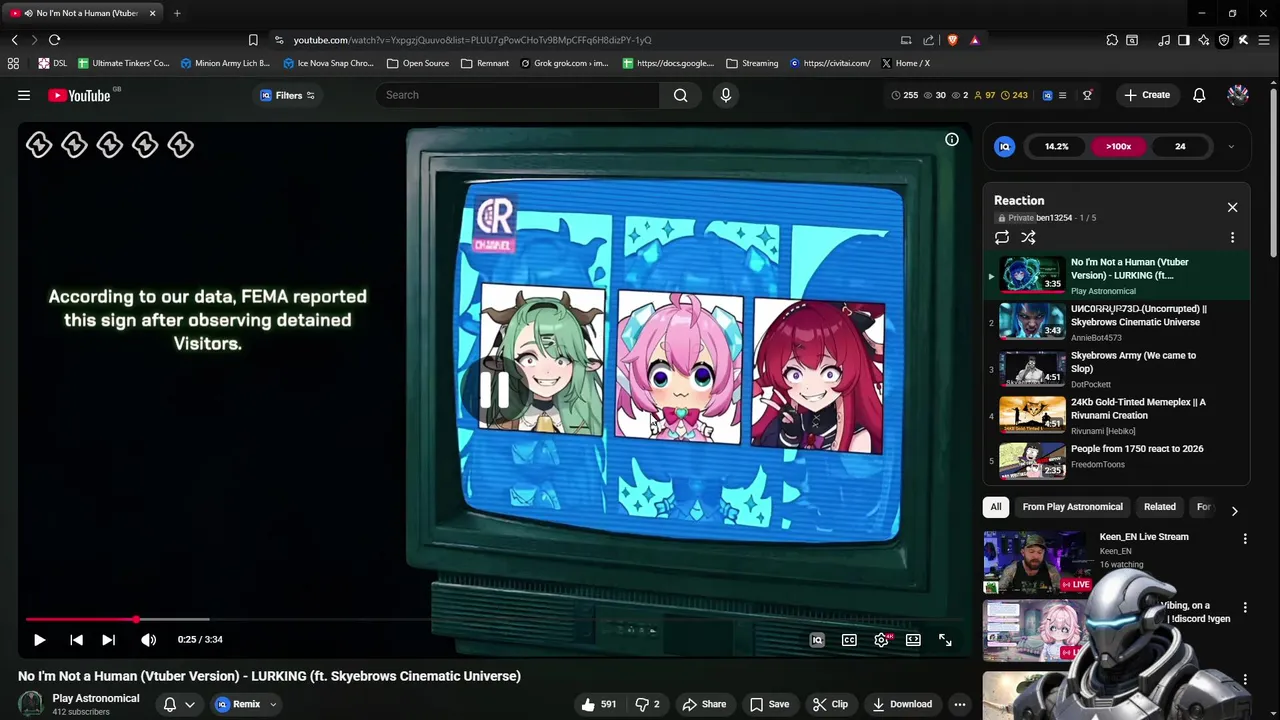Reload the page in browser
The image size is (1280, 720).
(x=54, y=40)
